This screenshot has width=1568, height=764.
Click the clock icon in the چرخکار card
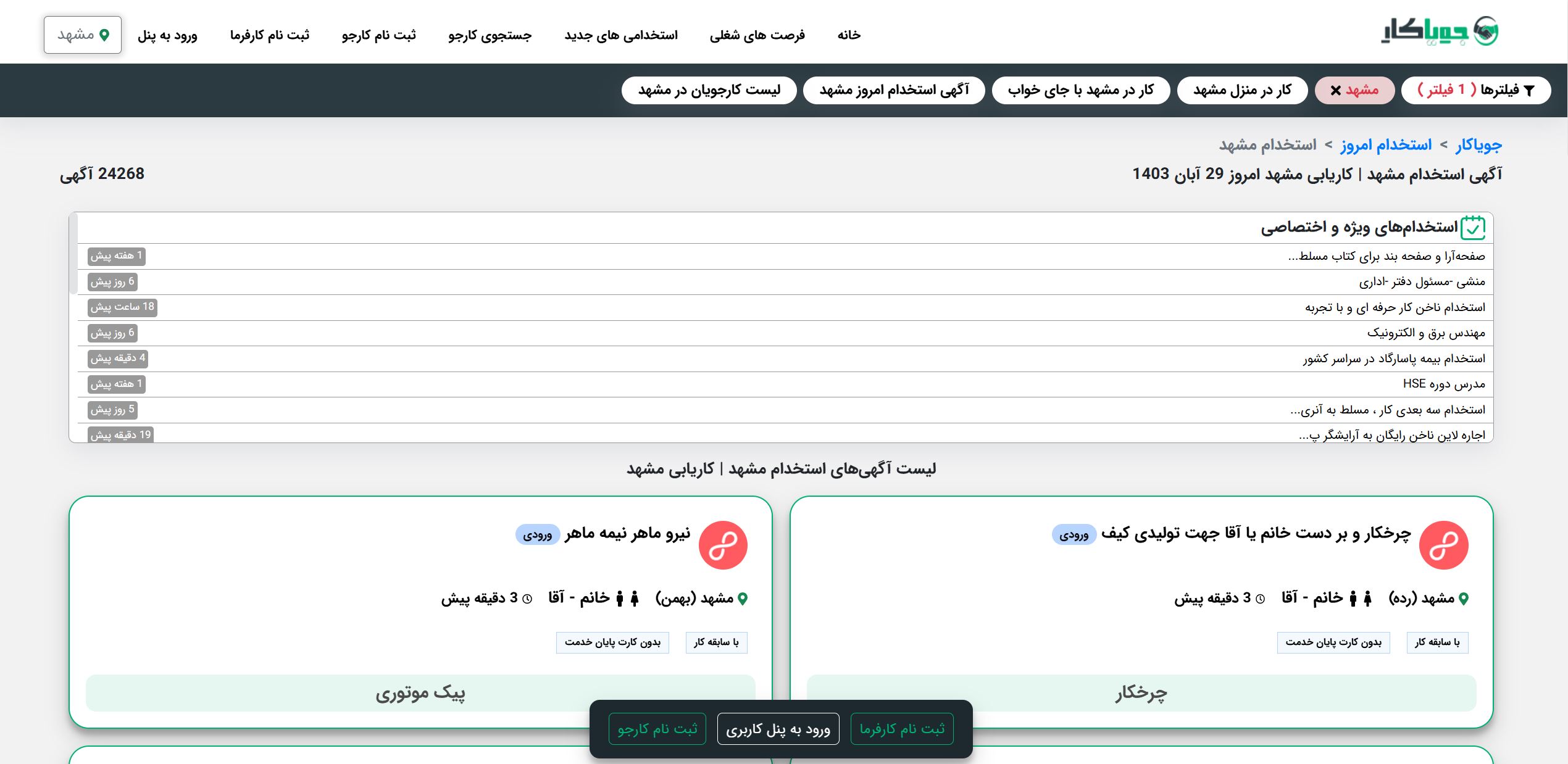coord(1261,599)
